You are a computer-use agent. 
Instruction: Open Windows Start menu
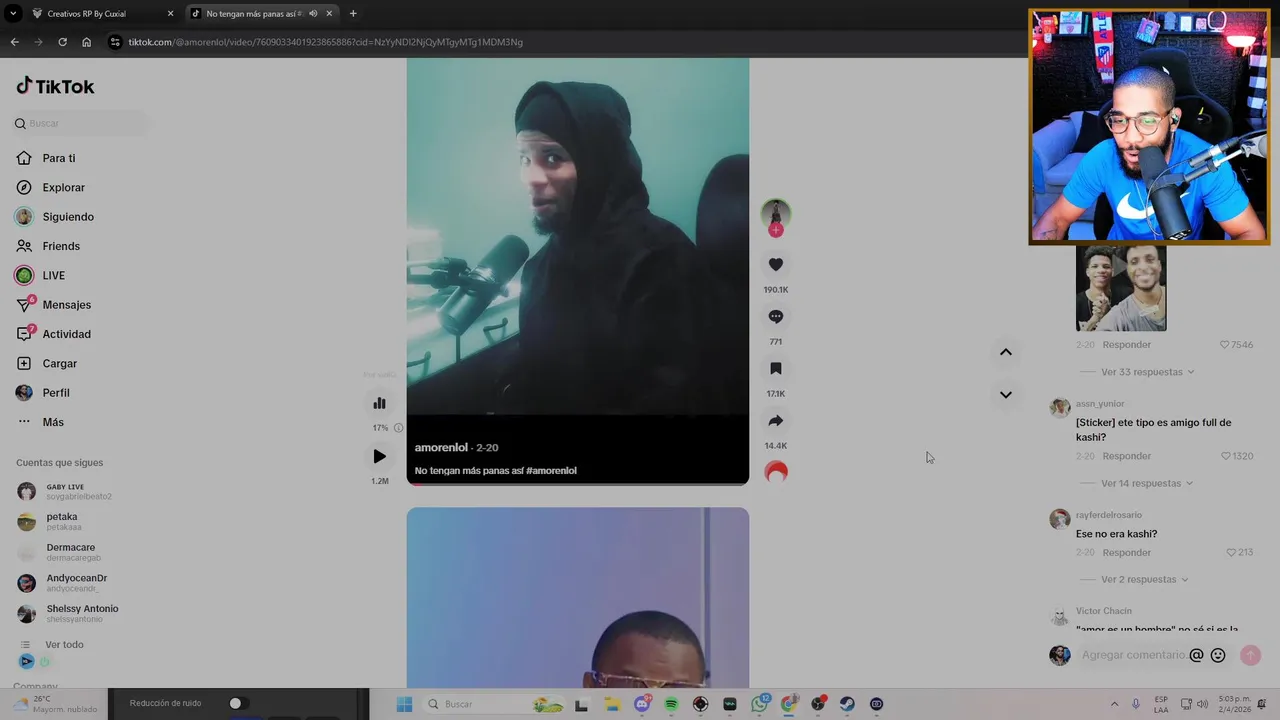[x=404, y=704]
